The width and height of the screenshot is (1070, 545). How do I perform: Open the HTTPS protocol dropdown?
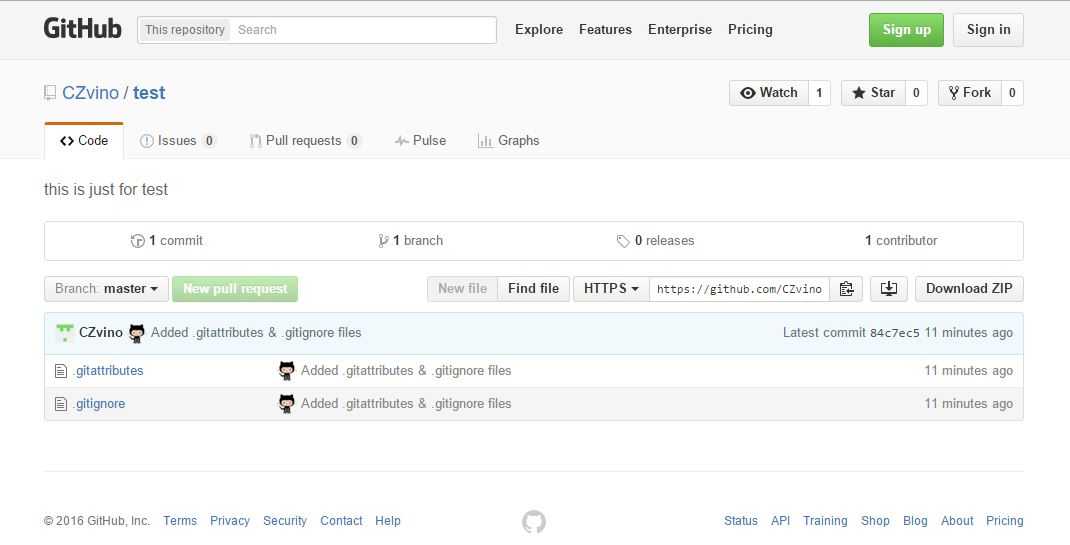point(611,289)
